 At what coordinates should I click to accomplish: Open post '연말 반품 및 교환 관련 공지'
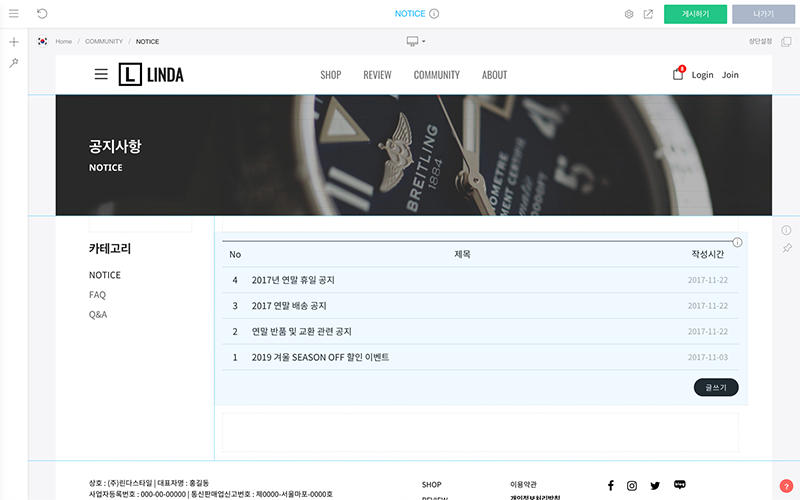(x=302, y=332)
